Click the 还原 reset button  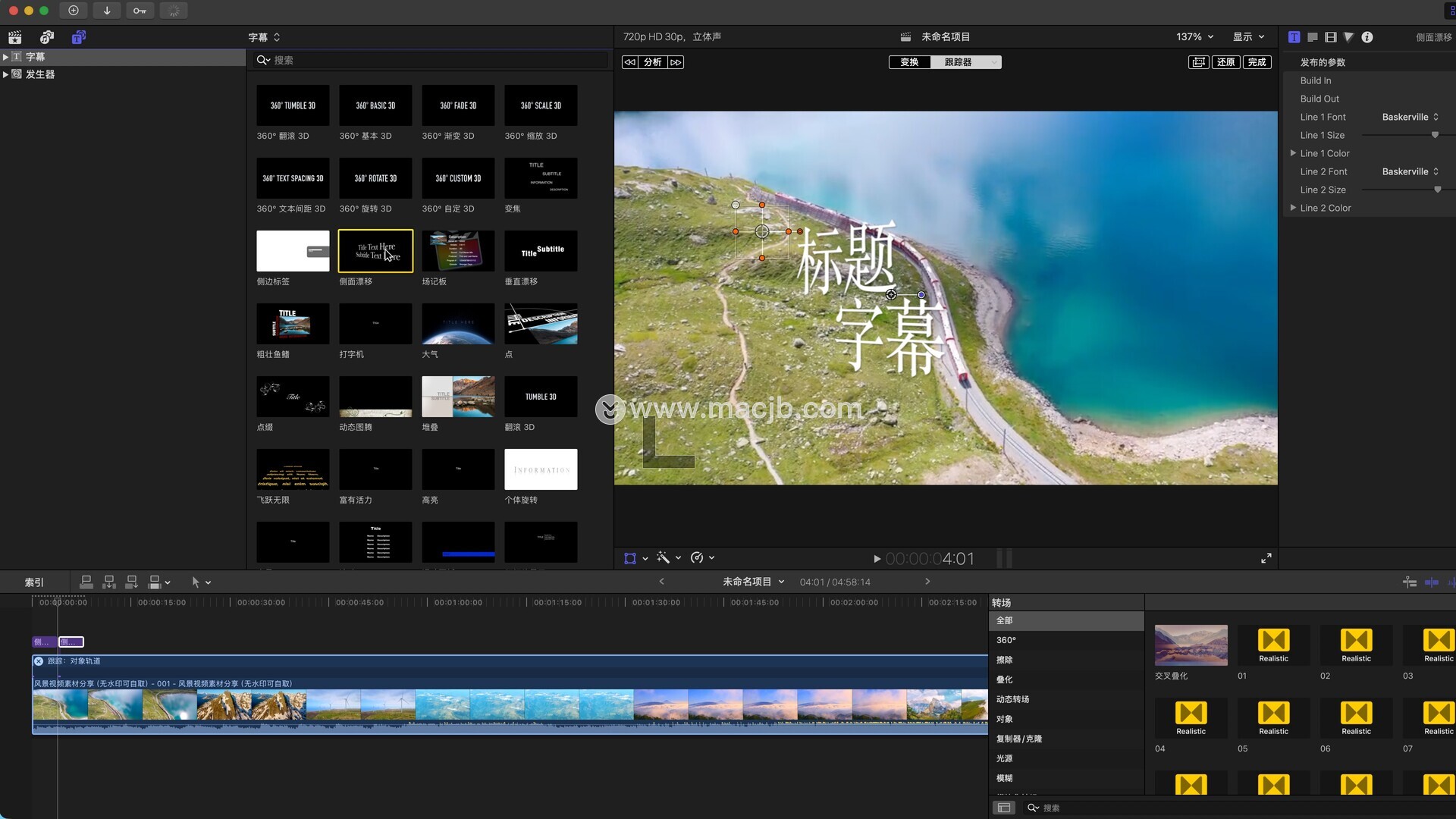pos(1225,62)
